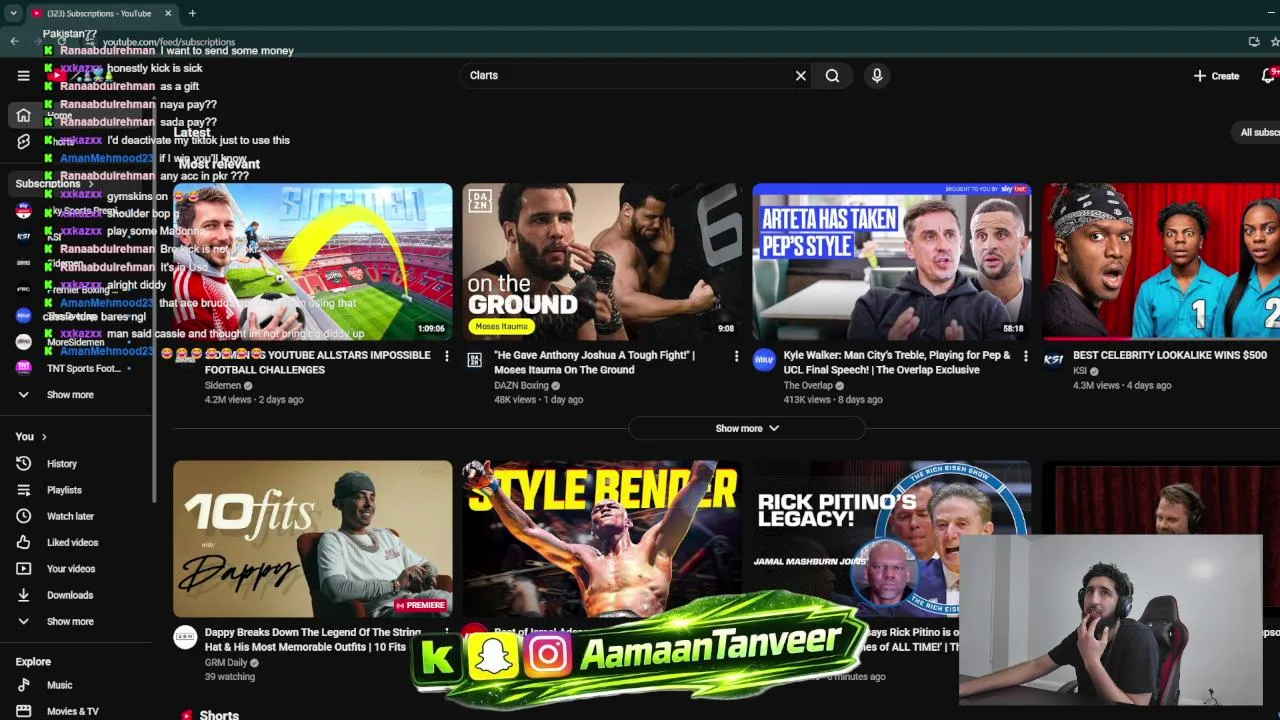The width and height of the screenshot is (1280, 720).
Task: Open the YouTube guide hamburger menu
Action: click(23, 76)
